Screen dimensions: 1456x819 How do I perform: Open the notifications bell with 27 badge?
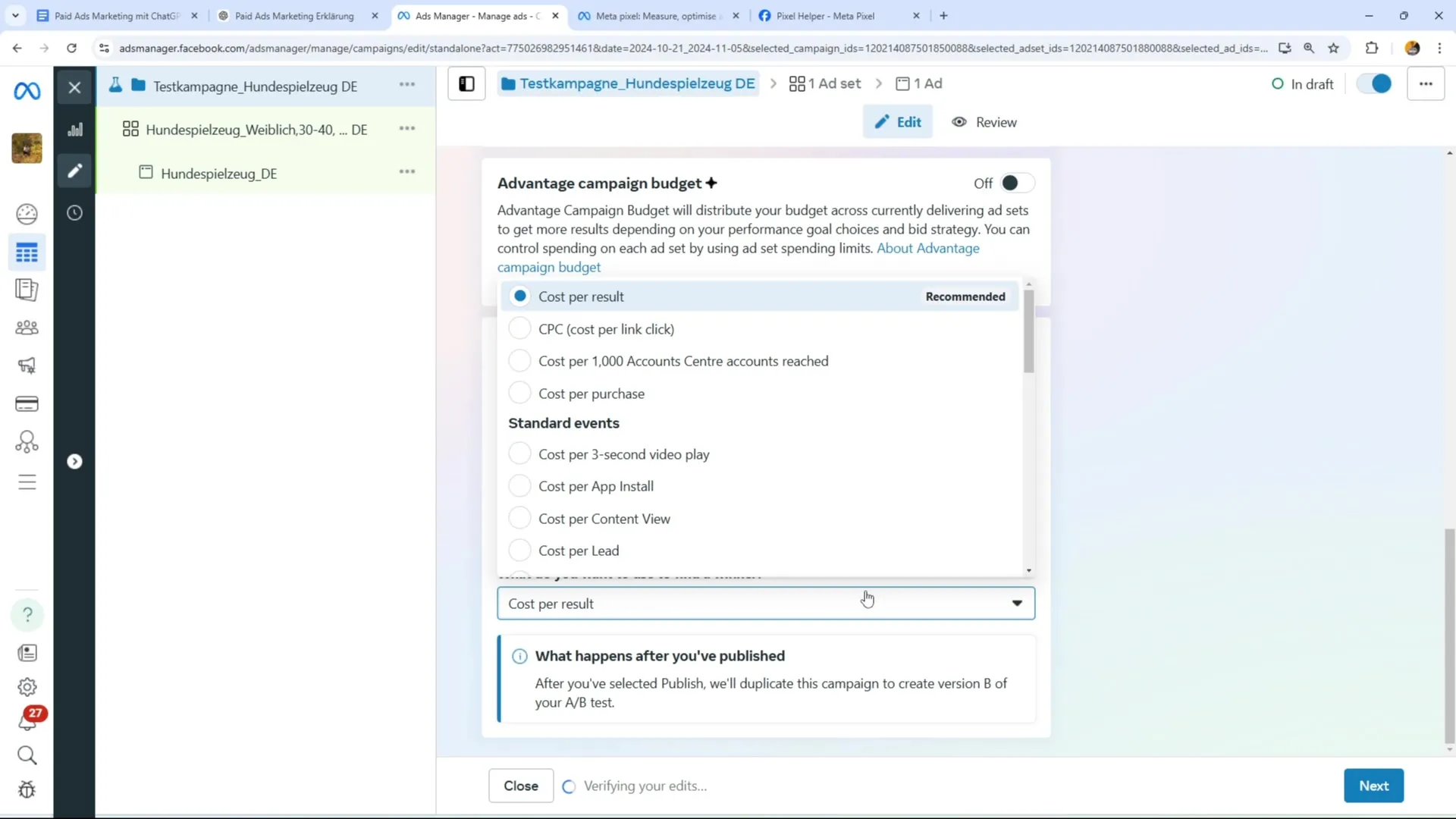(28, 719)
